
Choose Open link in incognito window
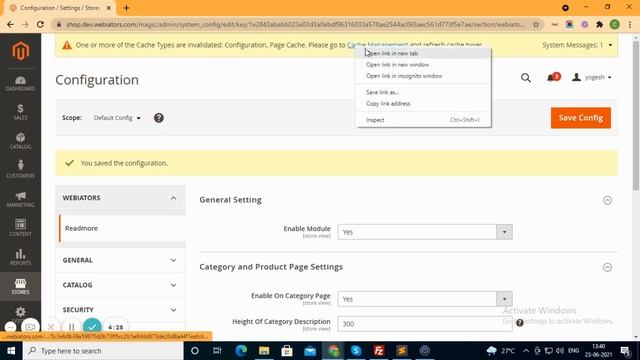tap(424, 76)
